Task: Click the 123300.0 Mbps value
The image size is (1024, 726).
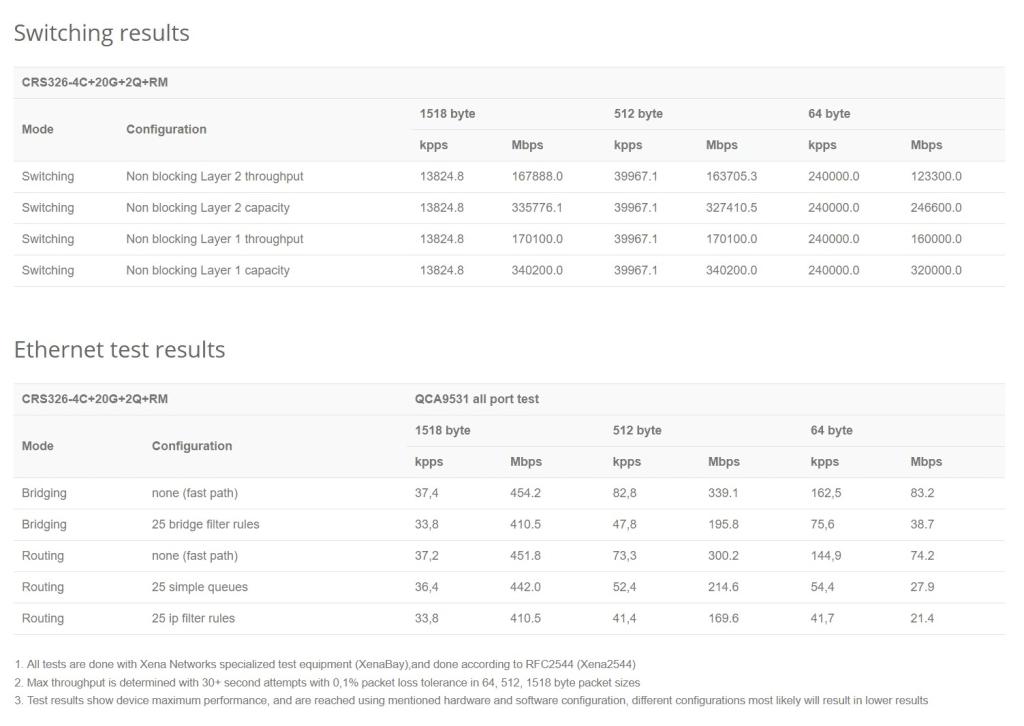Action: [936, 177]
